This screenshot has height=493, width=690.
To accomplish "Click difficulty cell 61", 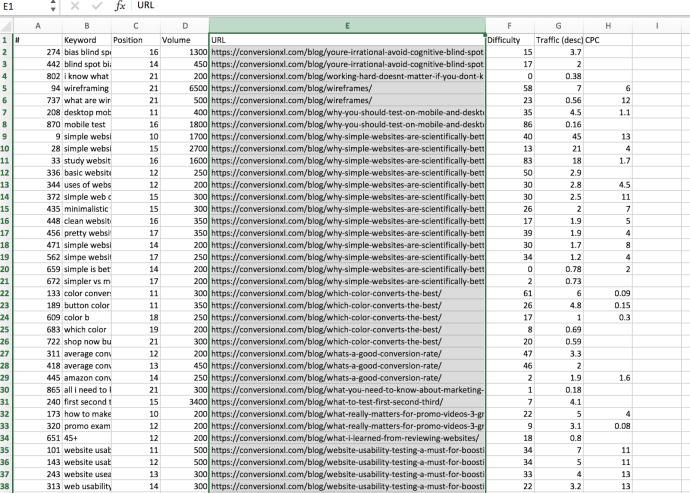I will pos(510,293).
